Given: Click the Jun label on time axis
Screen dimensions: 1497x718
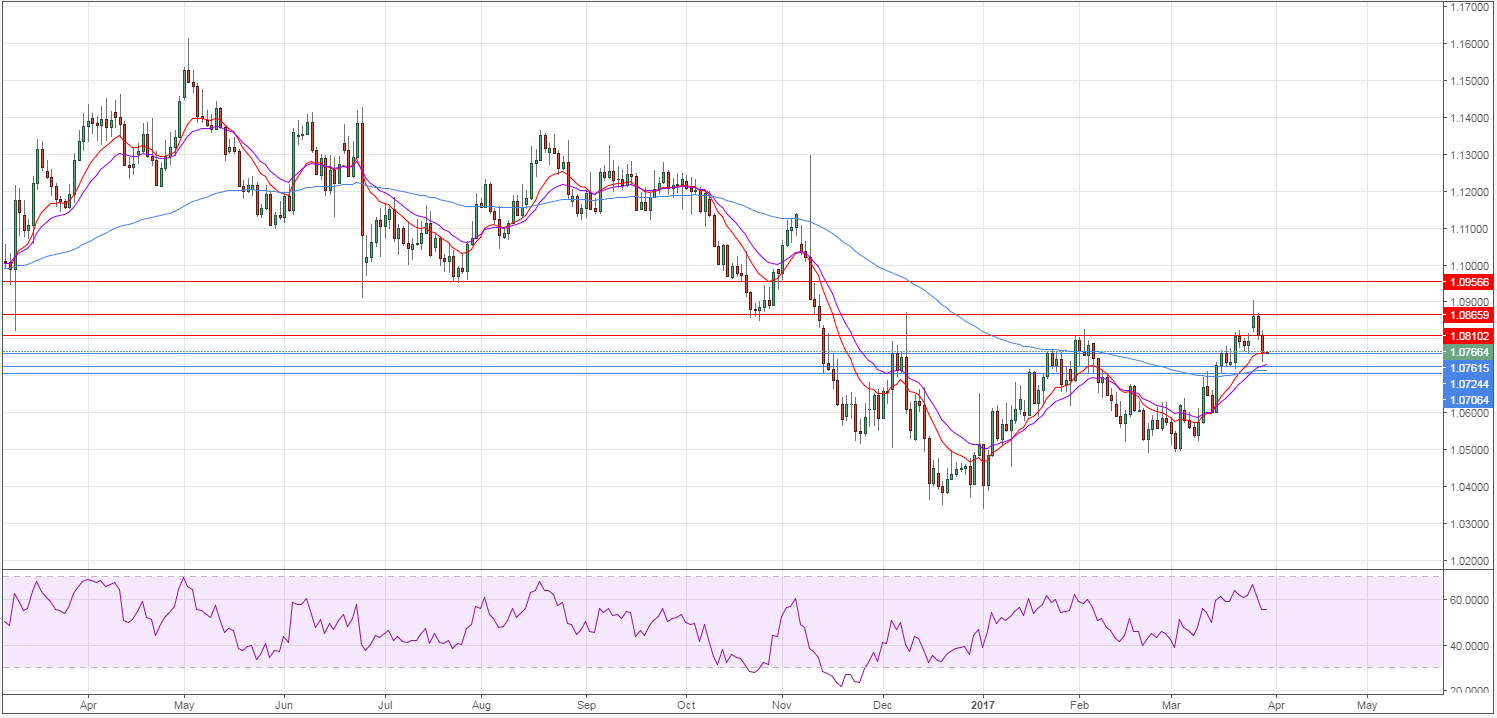Looking at the screenshot, I should tap(283, 706).
